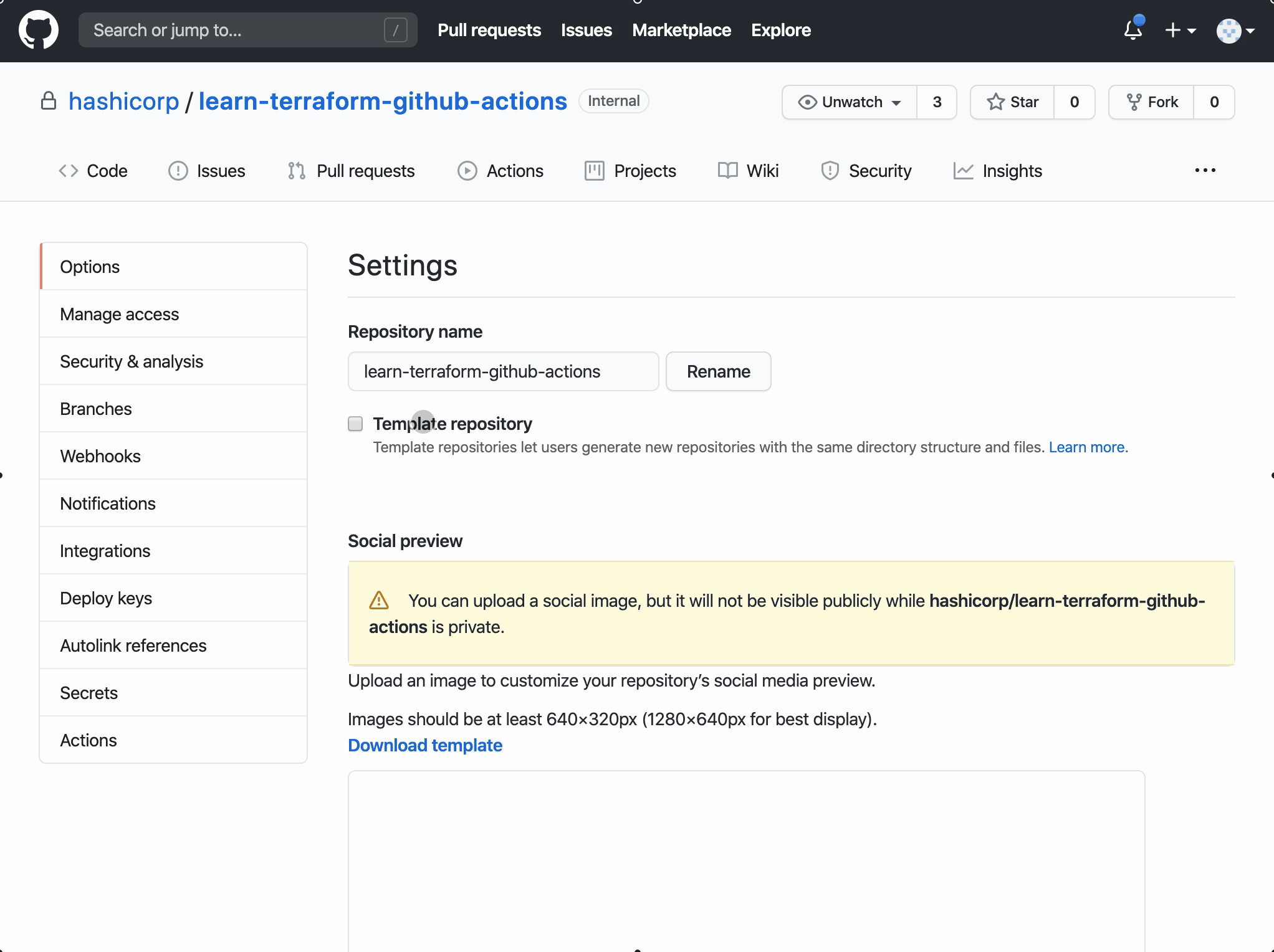
Task: Open the user avatar menu
Action: [1235, 31]
